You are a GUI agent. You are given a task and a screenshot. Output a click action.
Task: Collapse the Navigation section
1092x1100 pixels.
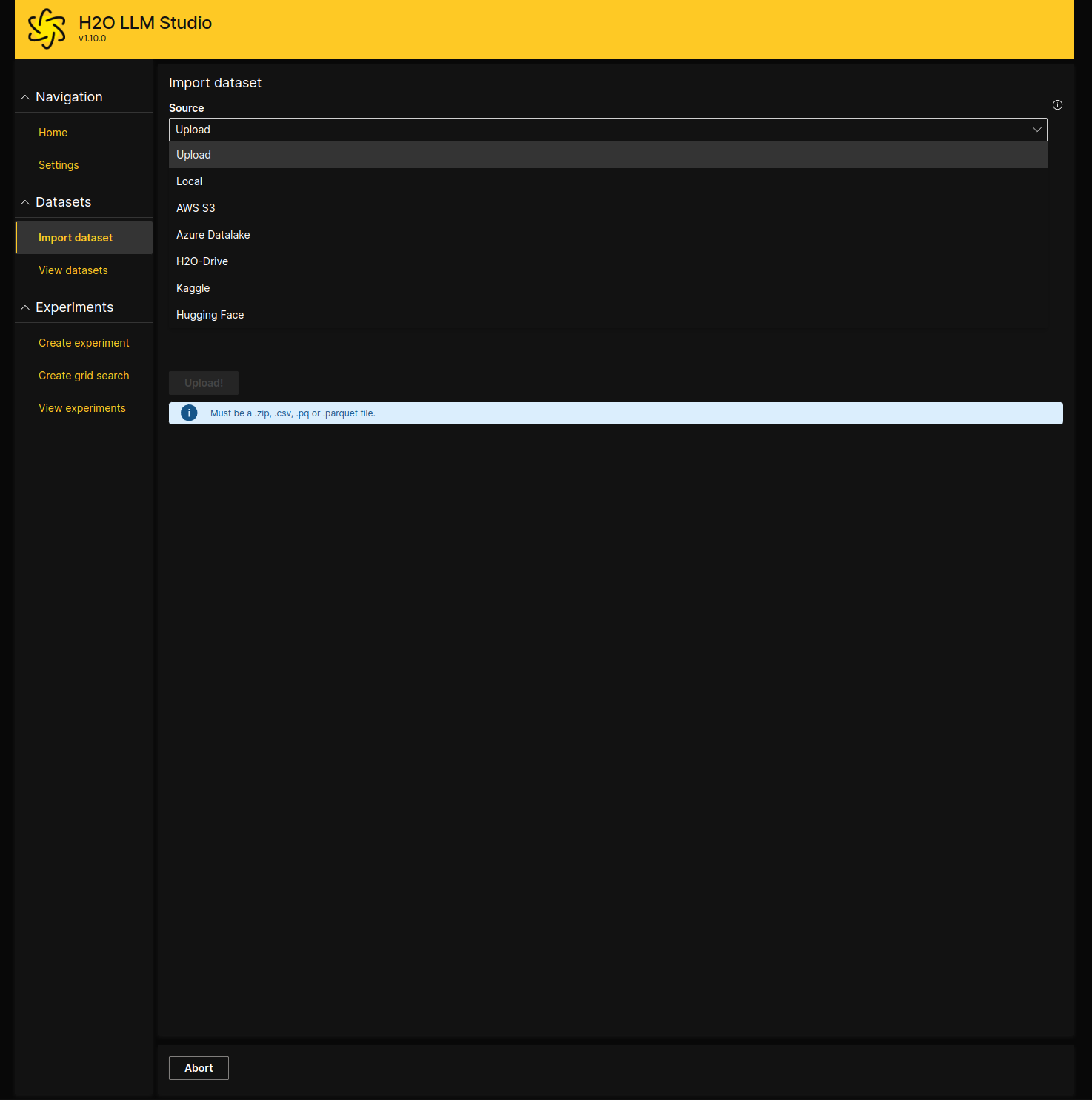tap(25, 97)
